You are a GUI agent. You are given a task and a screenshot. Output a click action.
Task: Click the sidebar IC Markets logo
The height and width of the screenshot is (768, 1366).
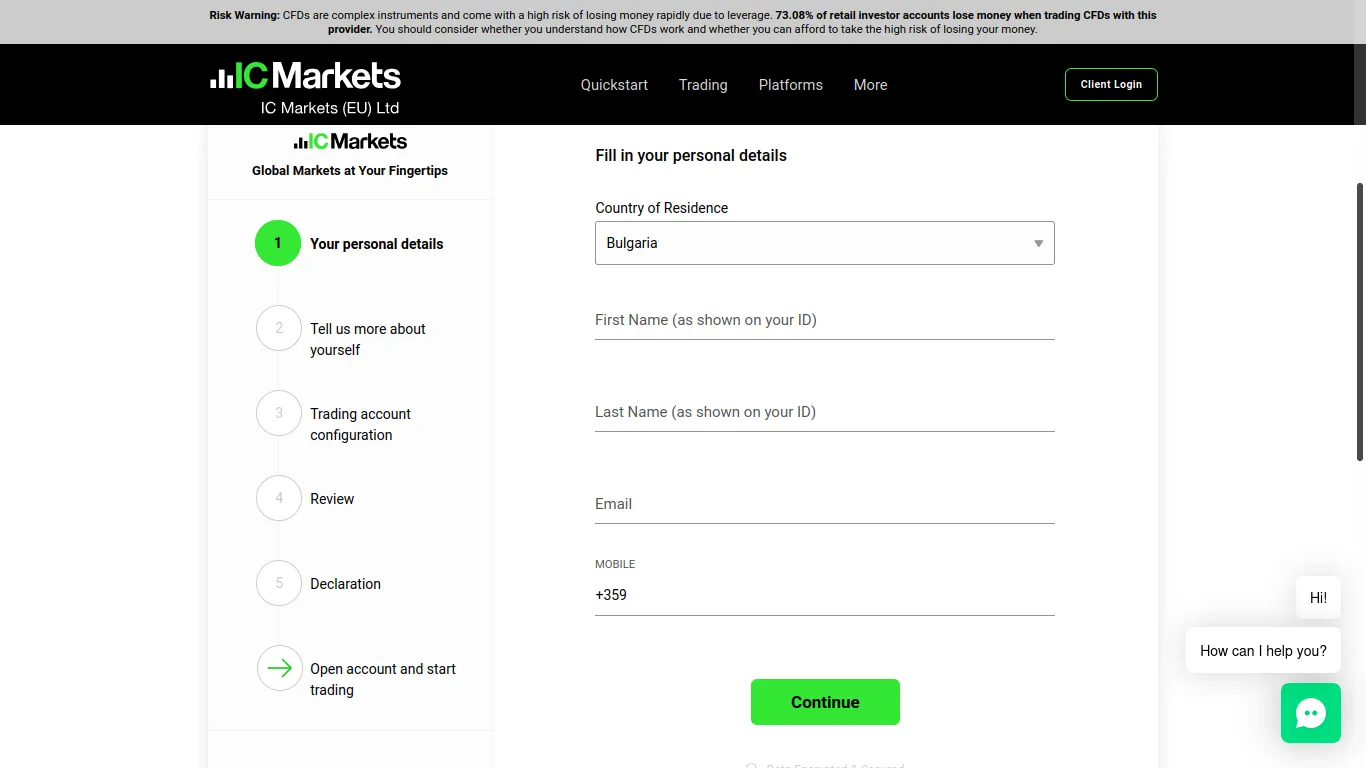click(350, 141)
